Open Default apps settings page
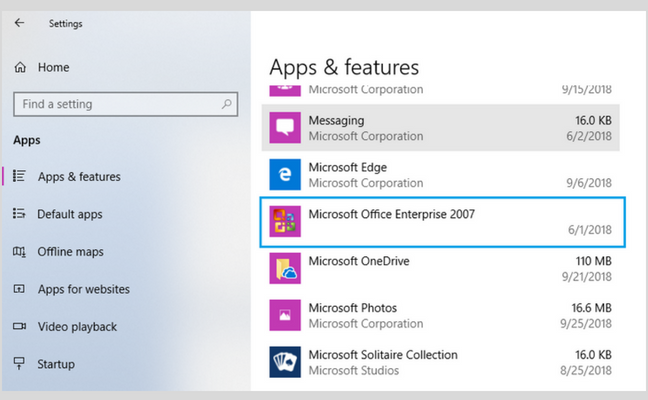 coord(70,214)
